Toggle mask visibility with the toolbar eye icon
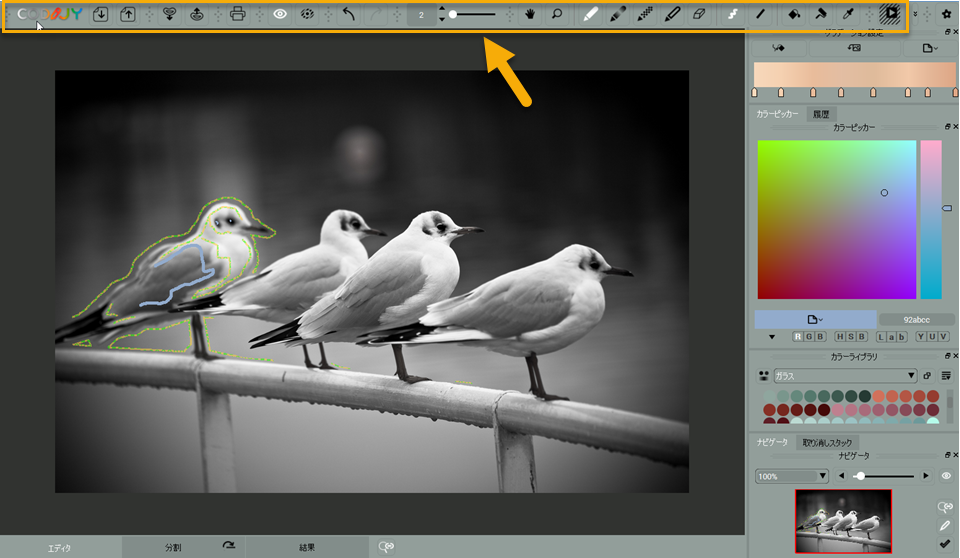 (x=280, y=14)
